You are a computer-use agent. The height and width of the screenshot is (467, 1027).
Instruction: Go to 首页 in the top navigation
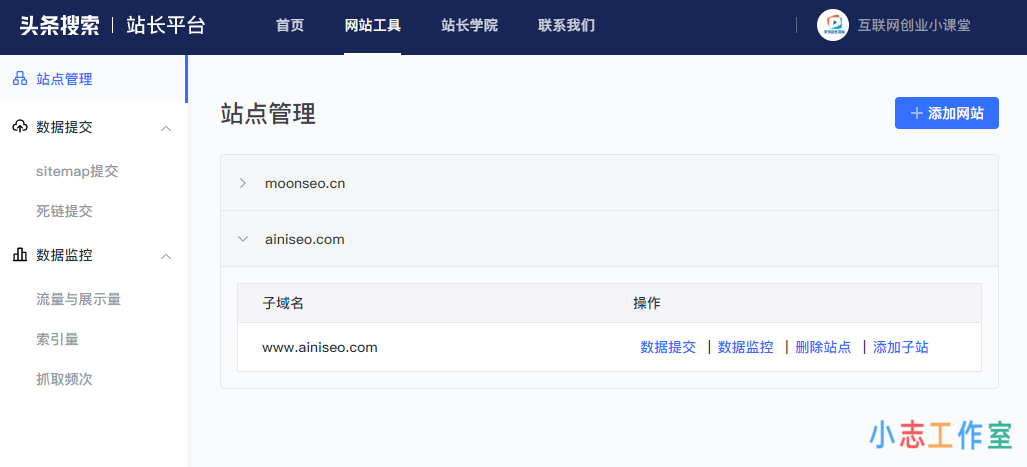290,26
